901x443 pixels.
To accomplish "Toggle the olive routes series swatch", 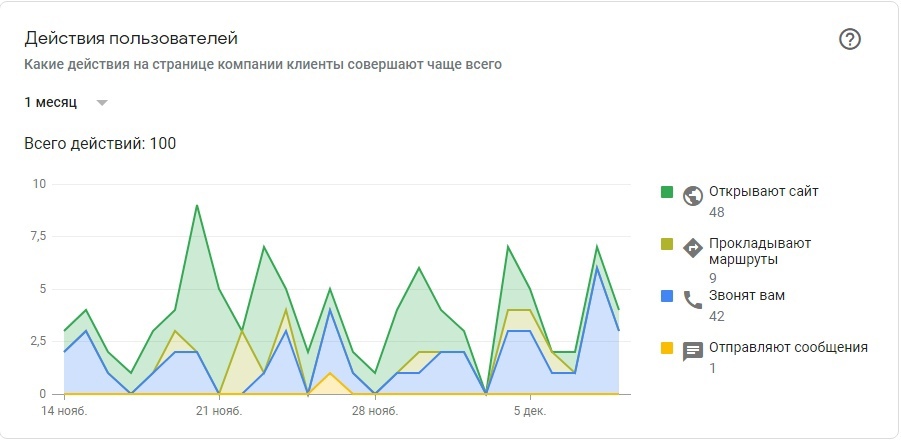I will pyautogui.click(x=666, y=243).
